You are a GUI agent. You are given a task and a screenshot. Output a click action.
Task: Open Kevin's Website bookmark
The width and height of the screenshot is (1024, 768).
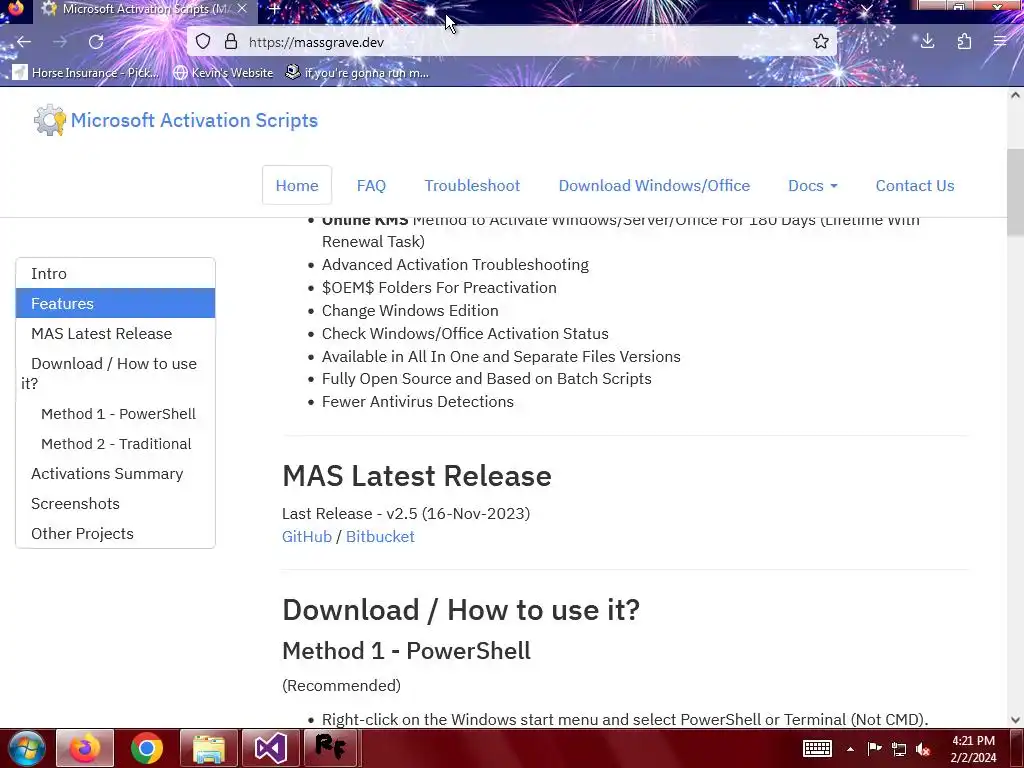(223, 72)
